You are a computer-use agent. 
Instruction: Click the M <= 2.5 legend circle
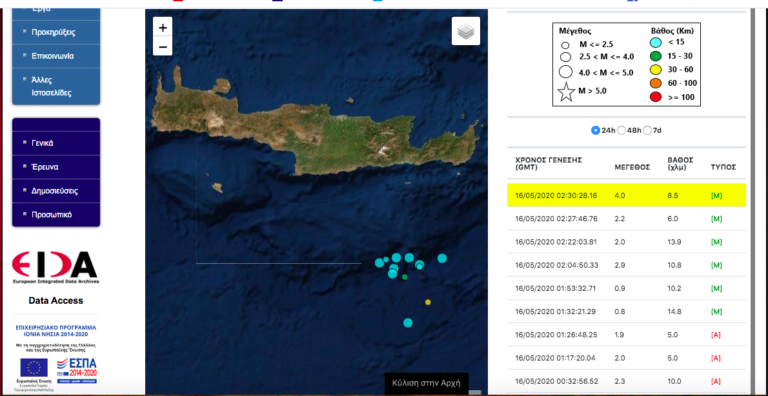[565, 45]
